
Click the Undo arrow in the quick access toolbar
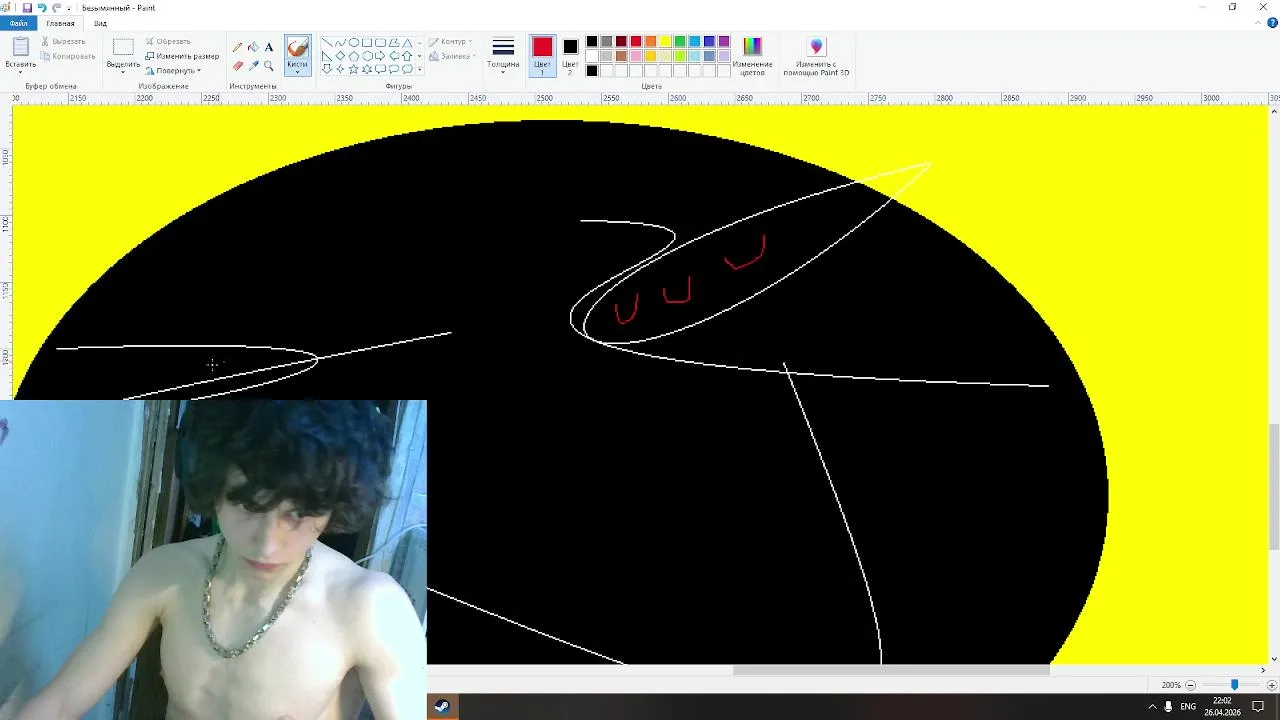point(42,7)
